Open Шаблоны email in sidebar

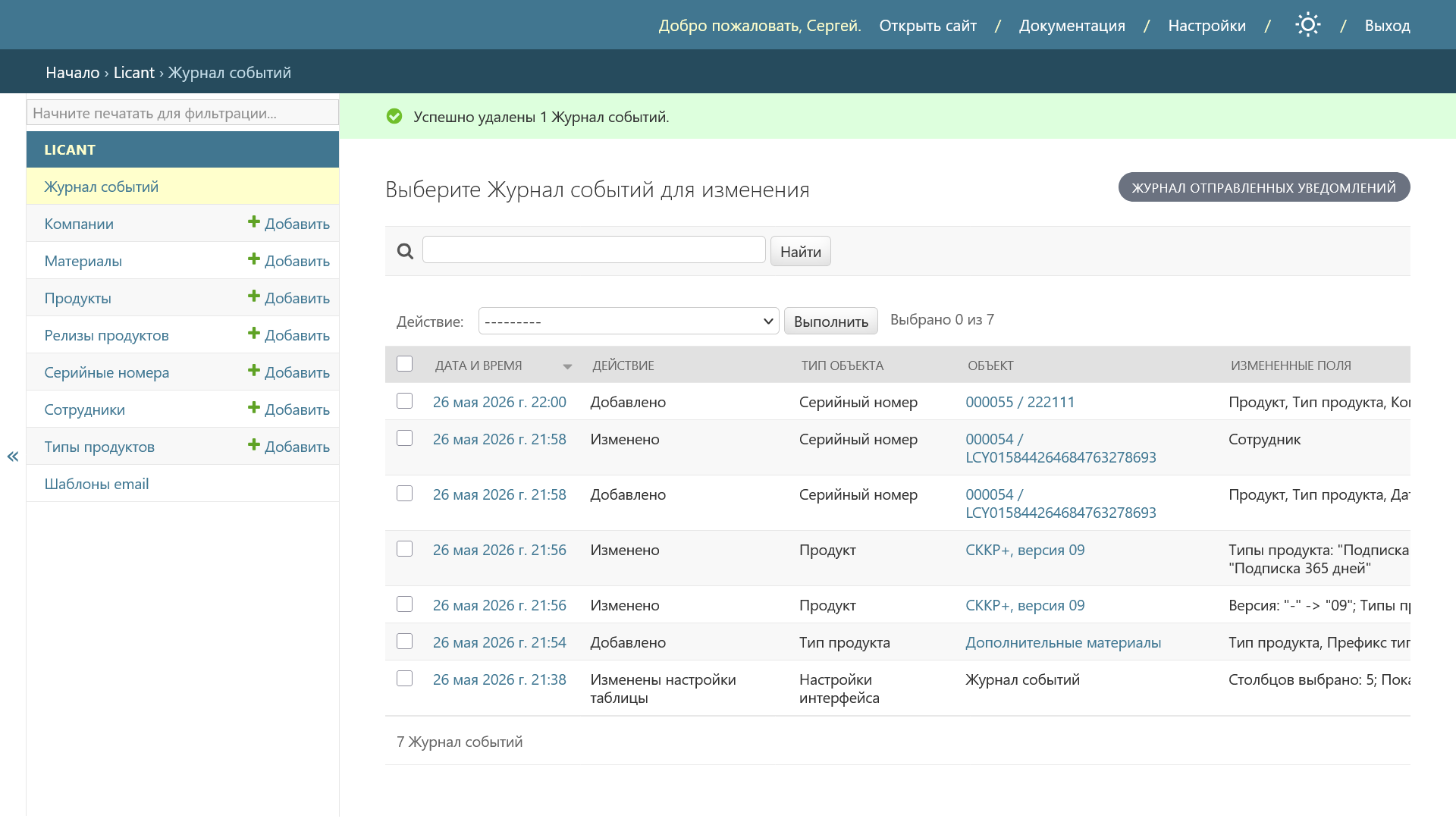click(96, 484)
